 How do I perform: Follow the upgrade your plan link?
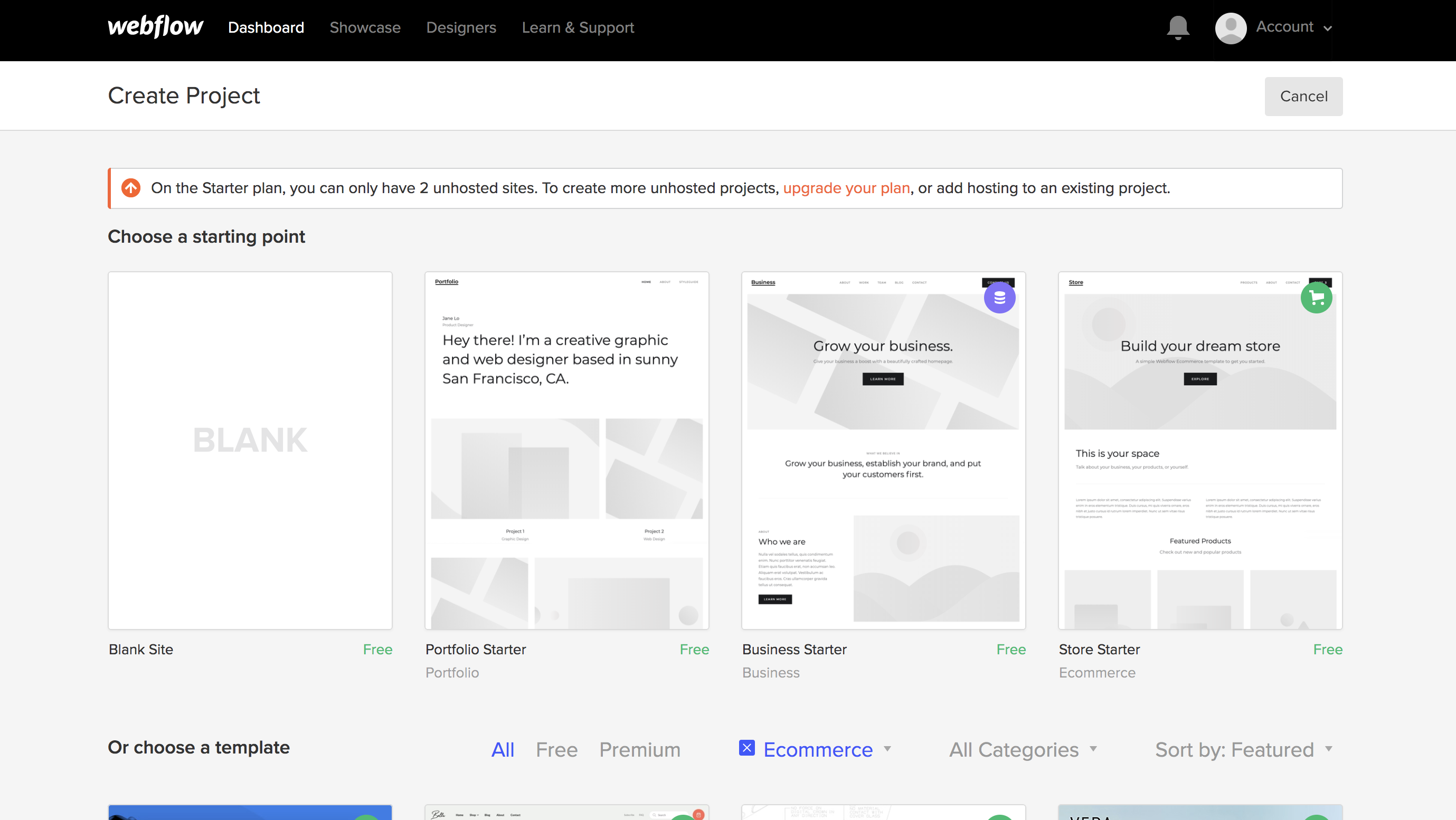[x=846, y=188]
